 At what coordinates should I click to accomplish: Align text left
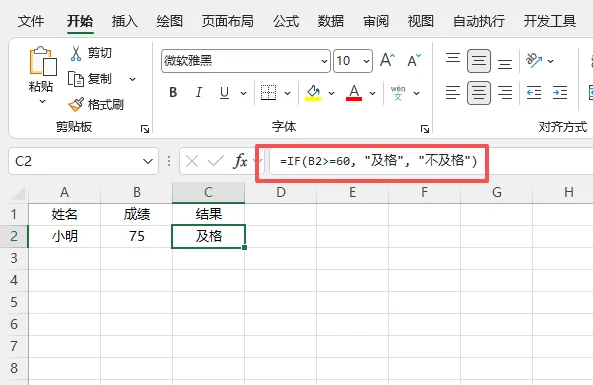(453, 93)
